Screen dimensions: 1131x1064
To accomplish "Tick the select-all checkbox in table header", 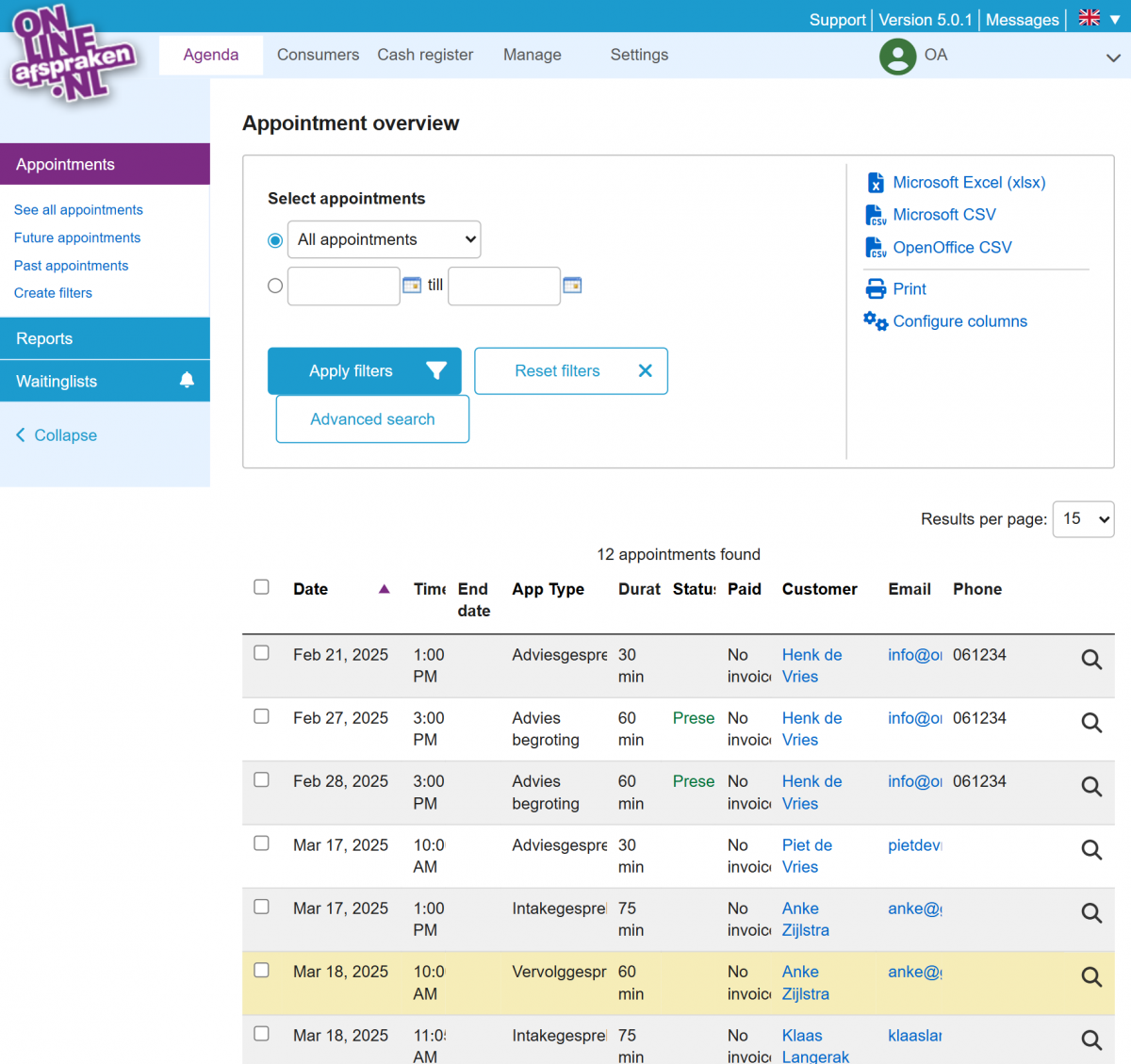I will click(262, 587).
